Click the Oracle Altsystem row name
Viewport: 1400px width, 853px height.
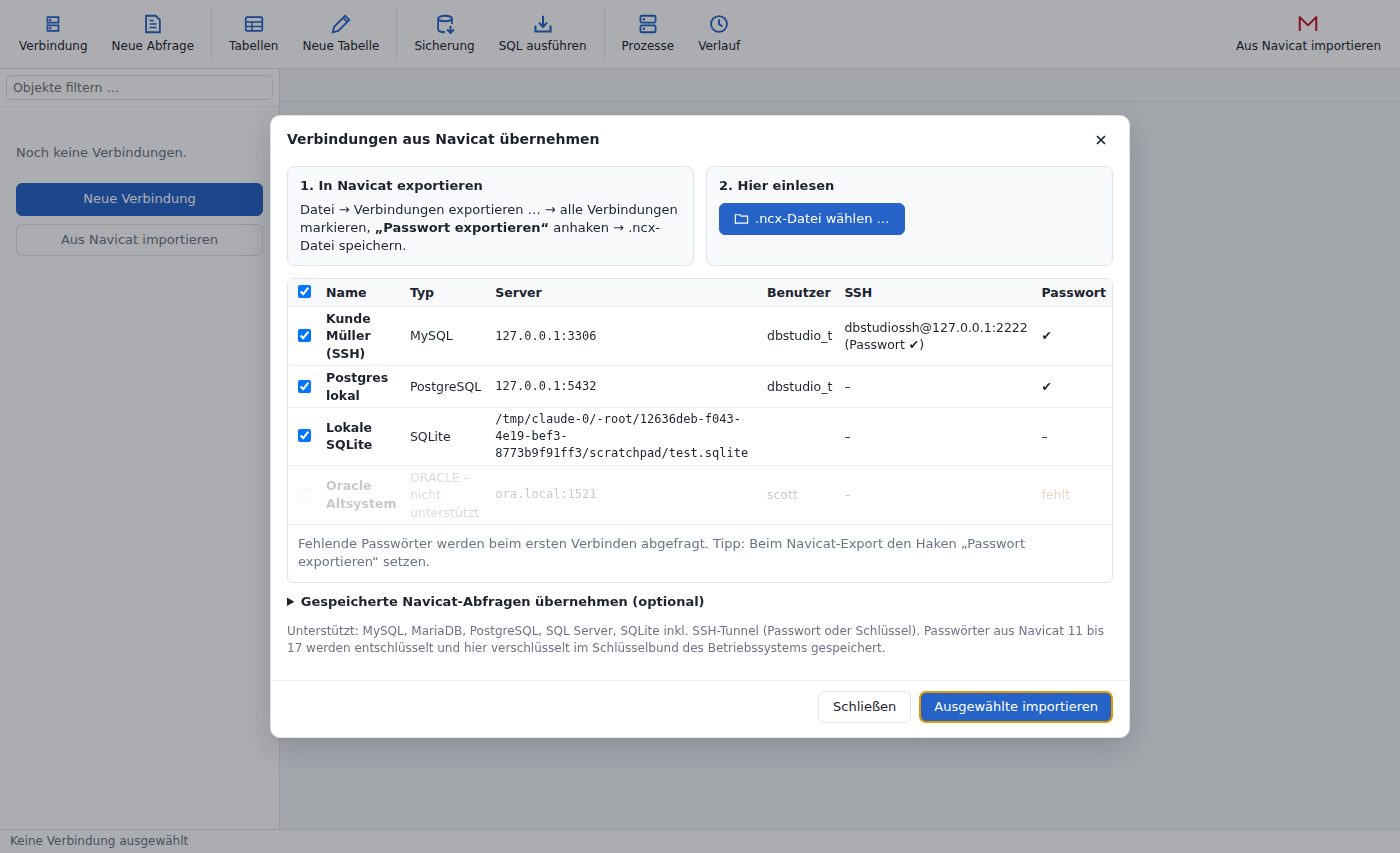coord(361,495)
